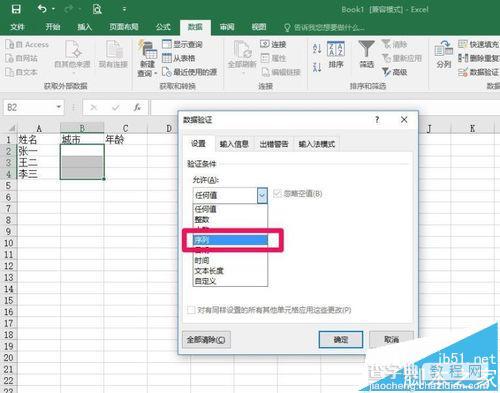This screenshot has width=500, height=393.
Task: Choose 自定义 in the dropdown list
Action: [x=230, y=281]
